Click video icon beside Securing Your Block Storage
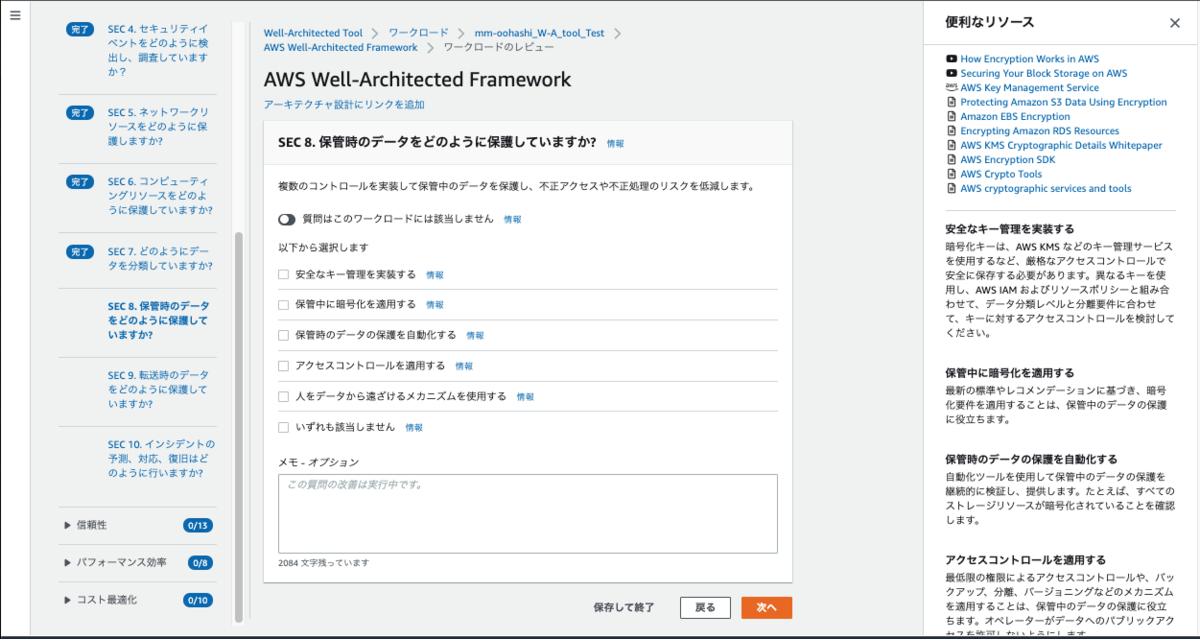1200x639 pixels. (951, 73)
